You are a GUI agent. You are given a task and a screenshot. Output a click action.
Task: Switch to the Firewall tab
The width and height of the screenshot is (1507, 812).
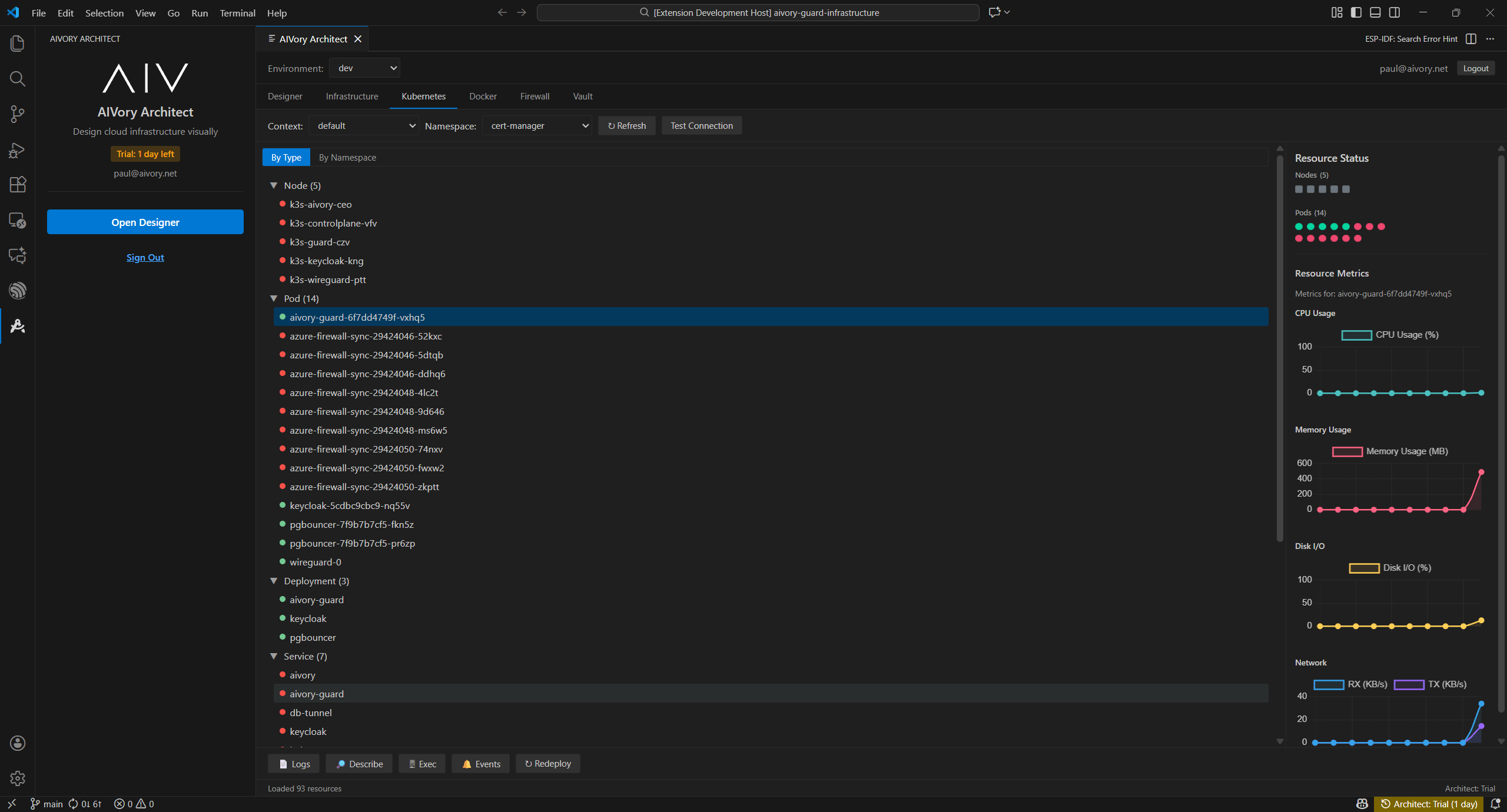(535, 96)
